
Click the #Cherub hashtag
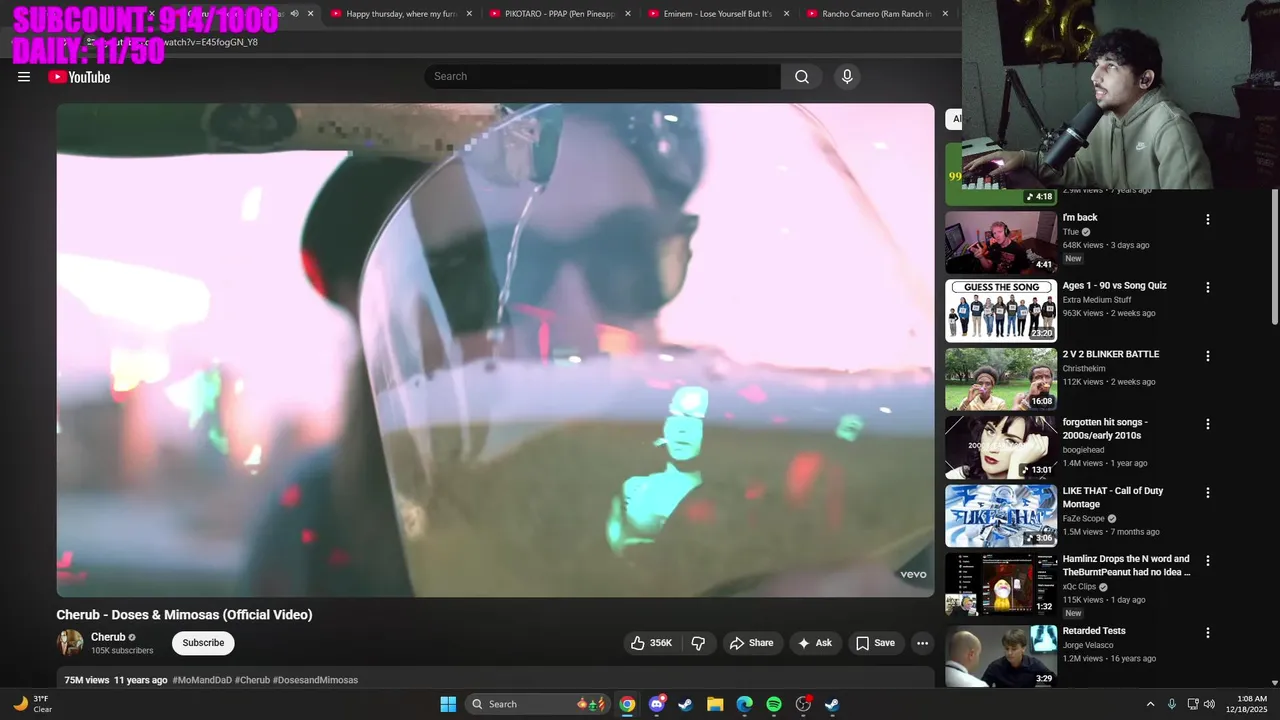coord(252,680)
